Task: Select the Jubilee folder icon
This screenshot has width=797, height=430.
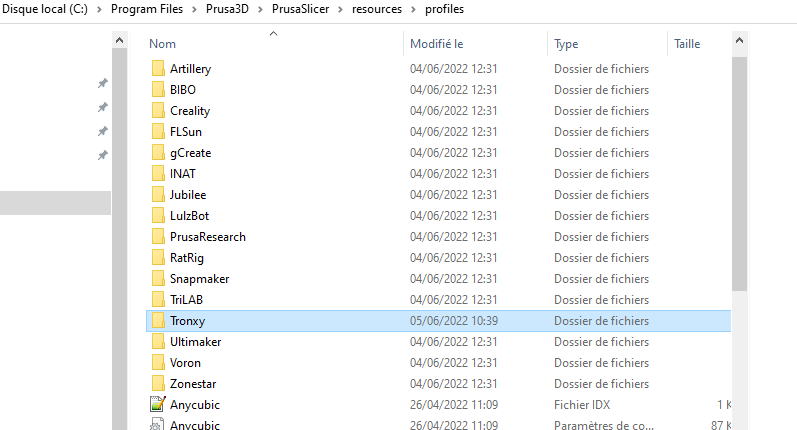Action: point(158,195)
